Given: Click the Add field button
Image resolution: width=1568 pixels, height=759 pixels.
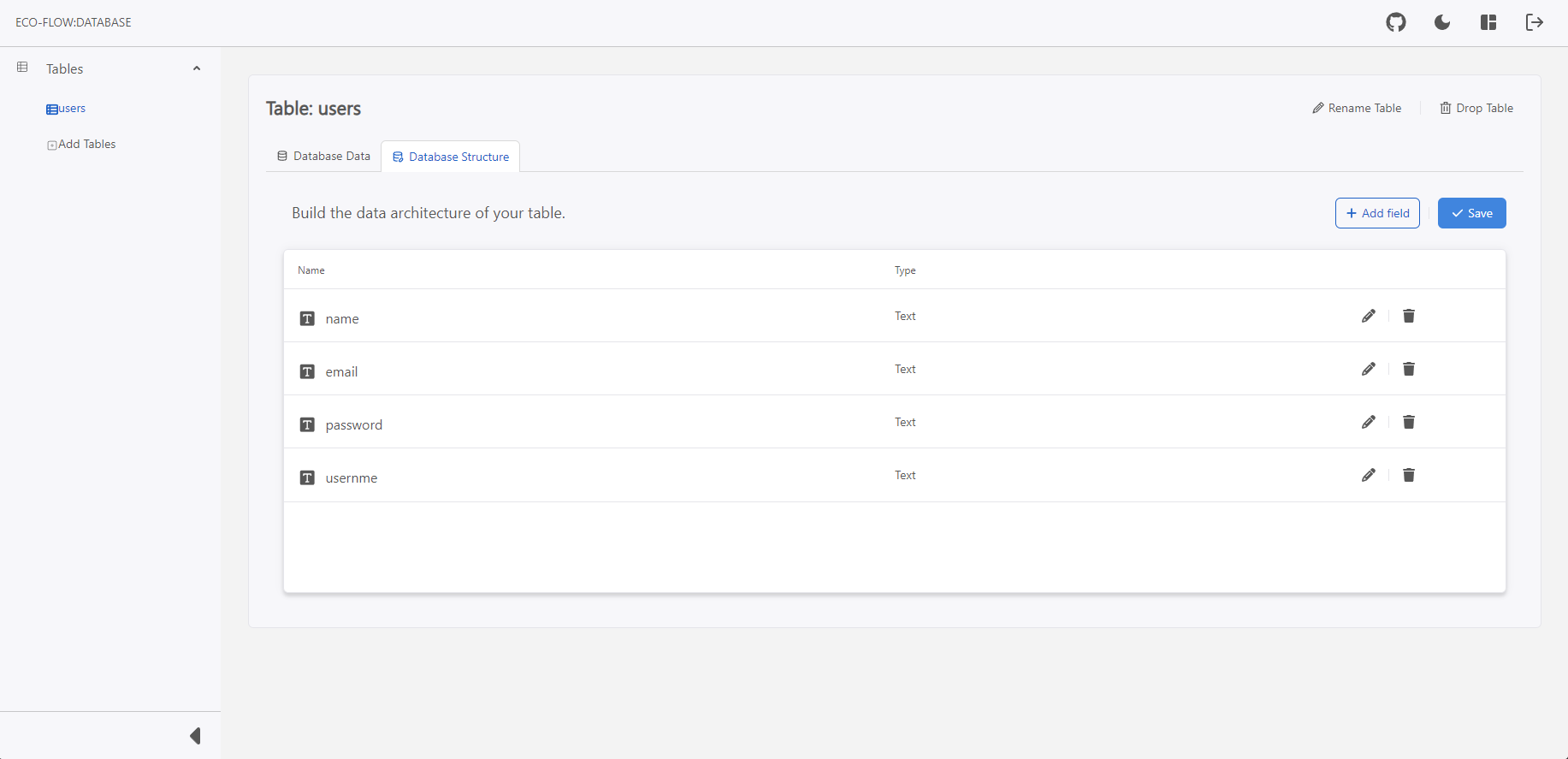Looking at the screenshot, I should [x=1377, y=213].
